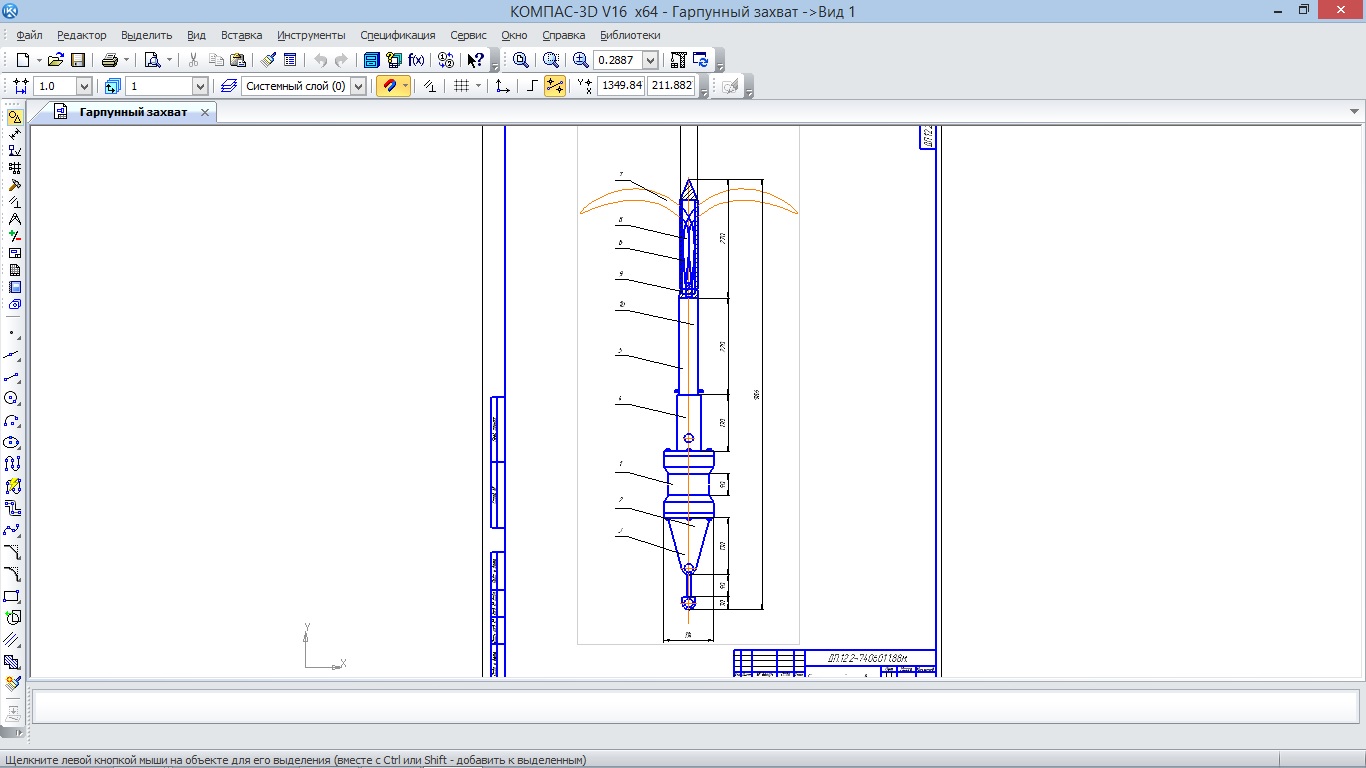This screenshot has height=768, width=1366.
Task: Close the Гарпунный захват document tab
Action: coord(205,112)
